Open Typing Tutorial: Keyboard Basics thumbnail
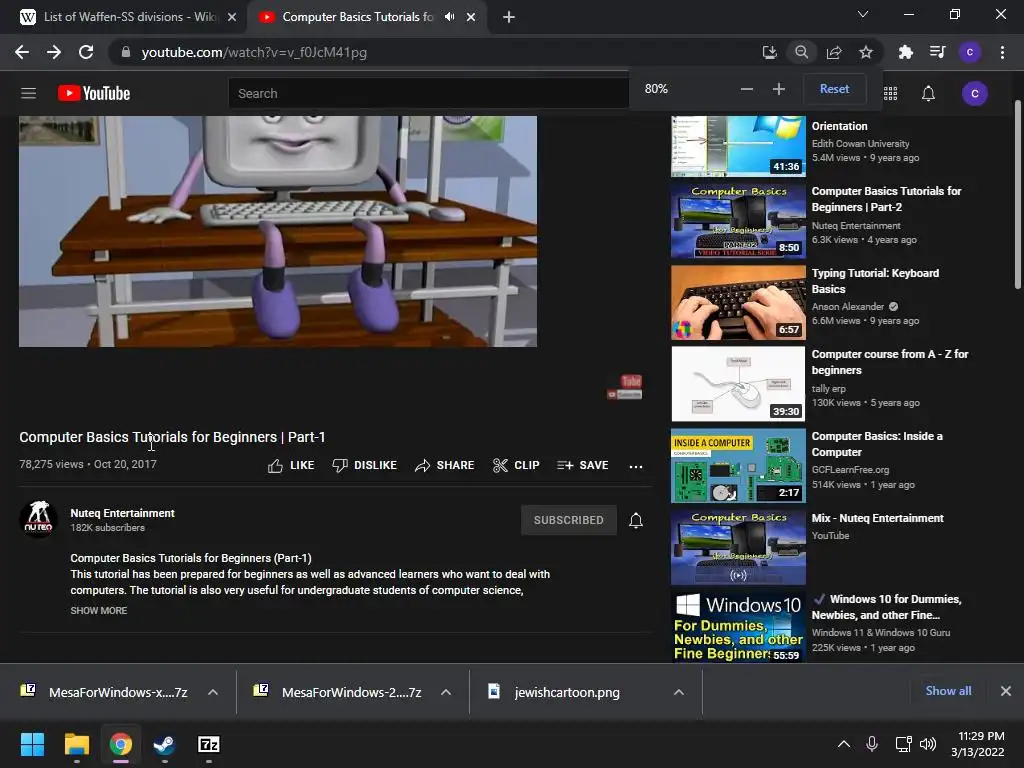This screenshot has width=1024, height=768. pos(738,302)
